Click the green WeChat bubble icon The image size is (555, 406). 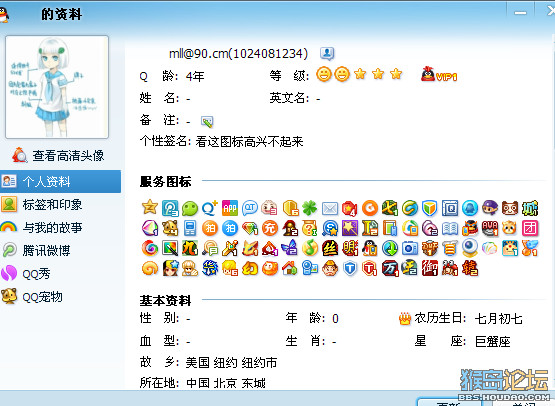click(x=190, y=208)
